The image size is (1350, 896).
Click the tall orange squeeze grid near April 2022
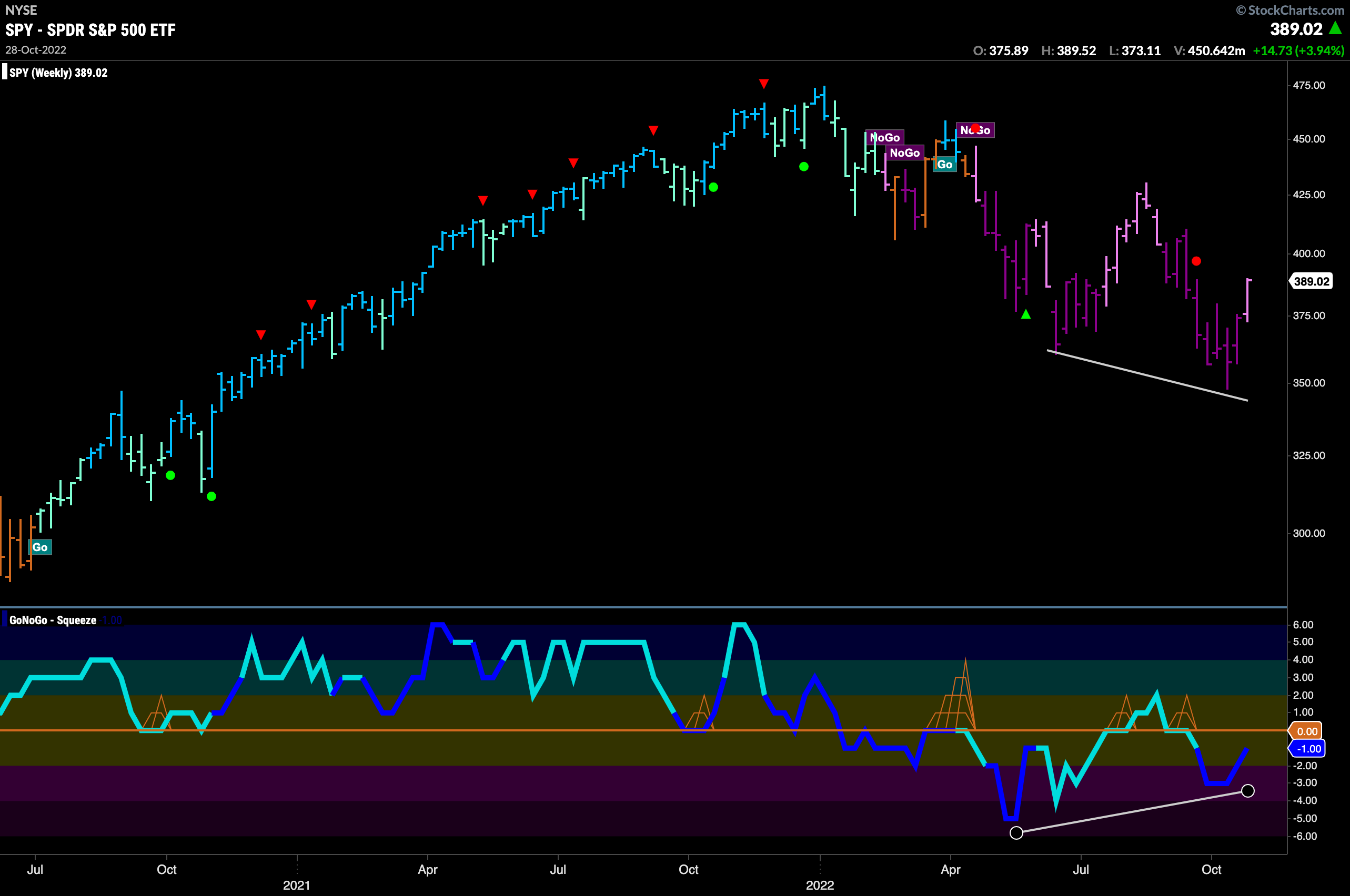point(951,694)
